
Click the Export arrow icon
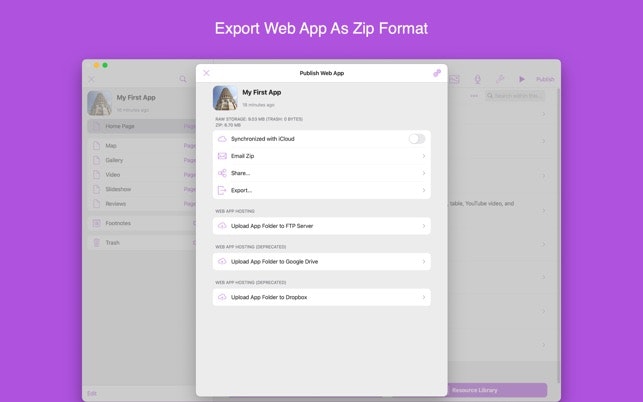(222, 190)
